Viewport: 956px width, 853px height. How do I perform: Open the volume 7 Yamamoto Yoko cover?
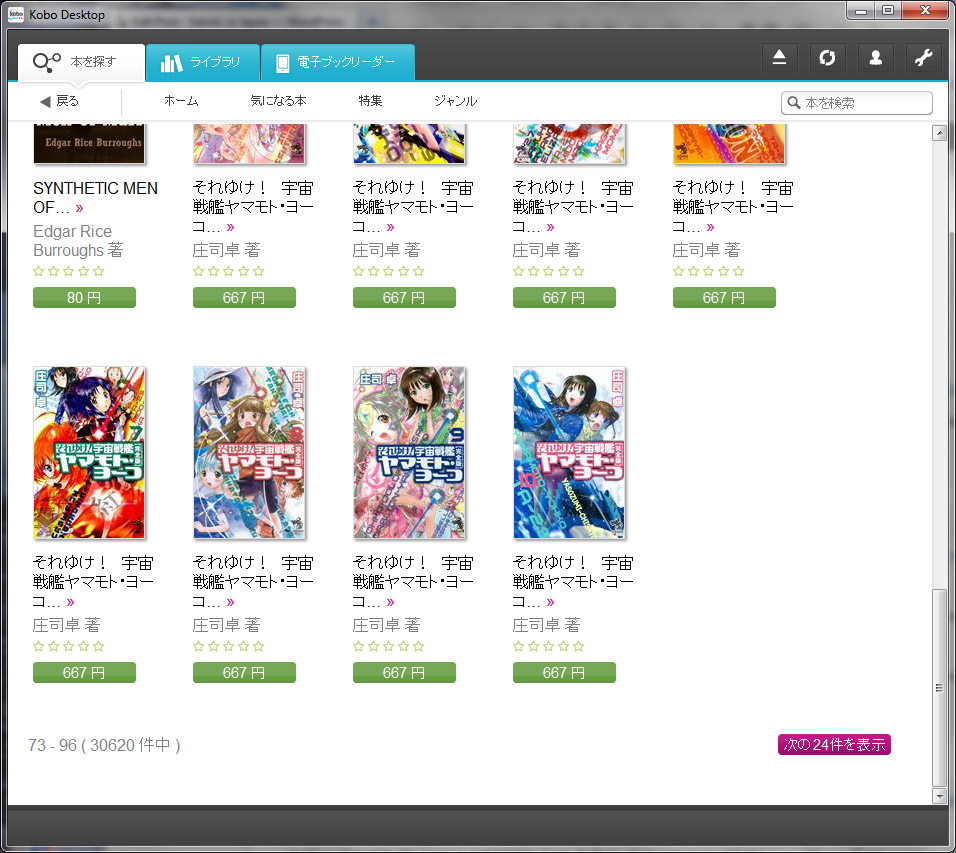click(x=89, y=452)
